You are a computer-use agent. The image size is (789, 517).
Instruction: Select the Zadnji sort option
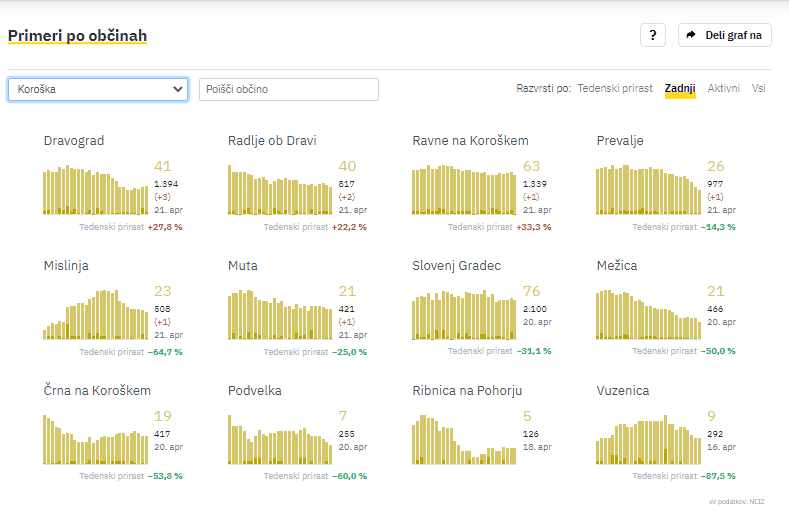[x=680, y=88]
